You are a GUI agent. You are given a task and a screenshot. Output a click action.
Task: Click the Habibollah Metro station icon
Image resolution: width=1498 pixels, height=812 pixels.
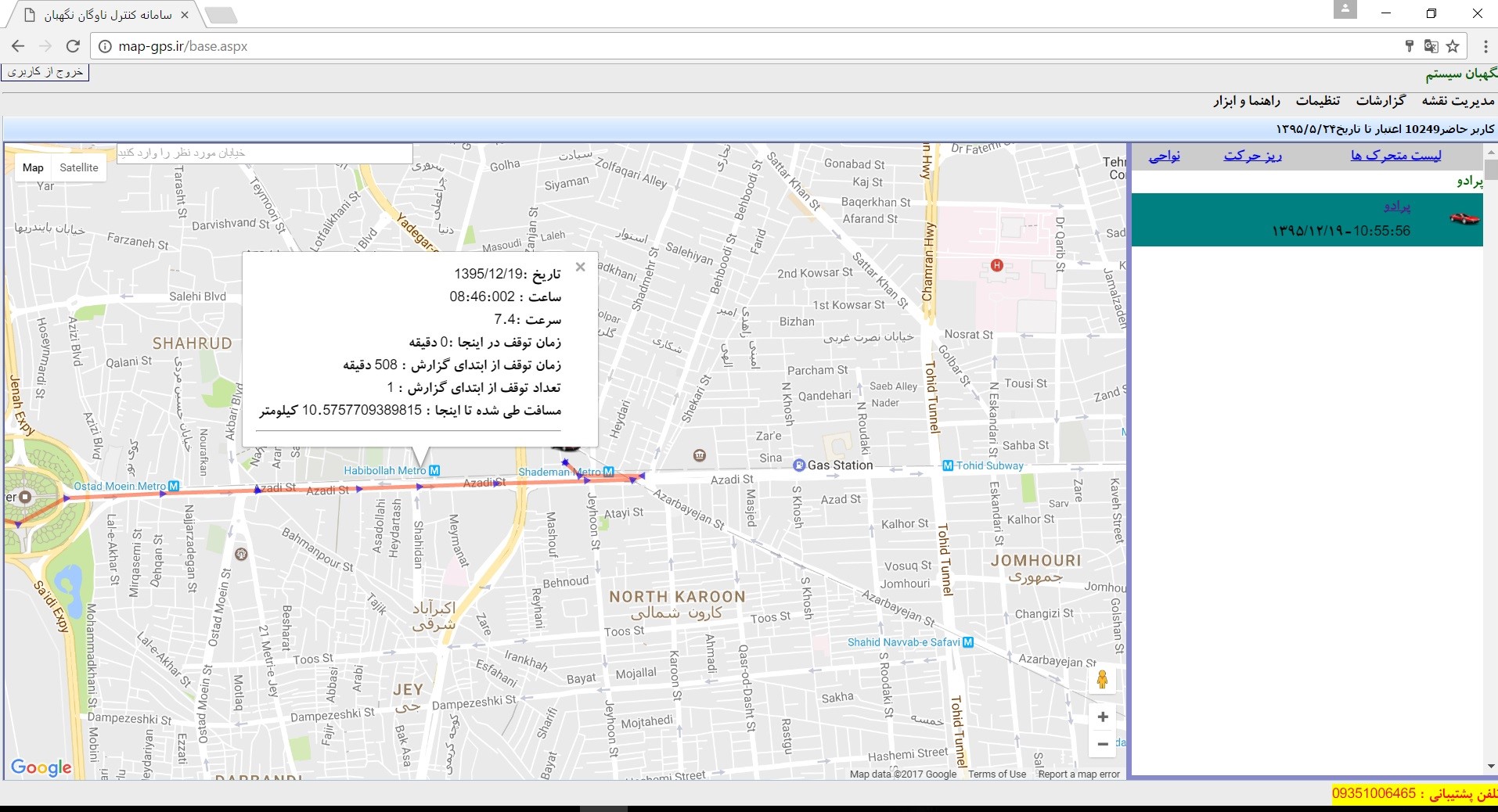434,471
